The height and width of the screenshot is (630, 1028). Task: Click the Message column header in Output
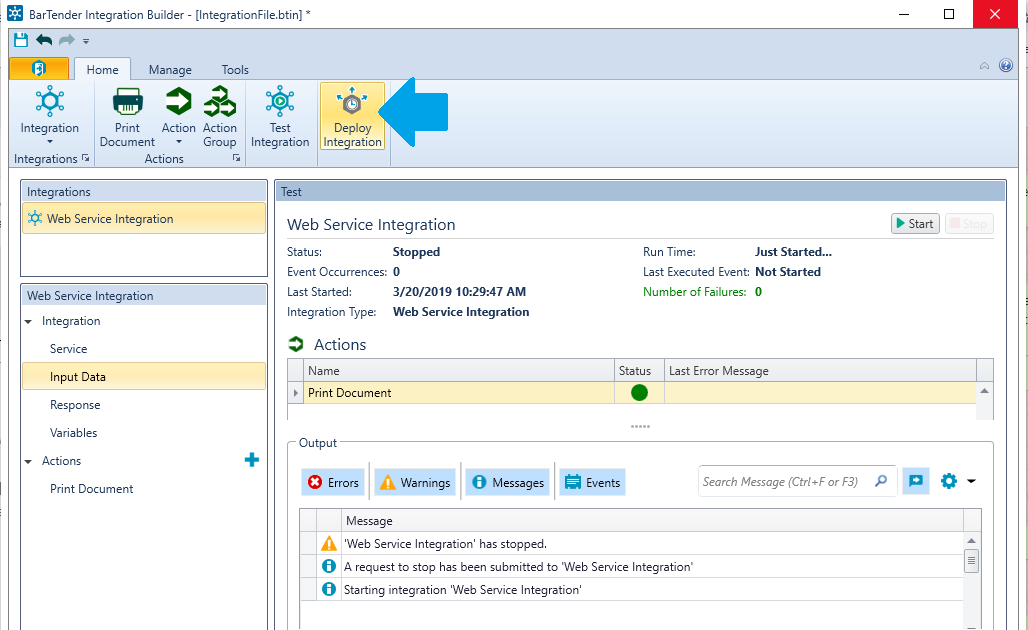point(653,521)
